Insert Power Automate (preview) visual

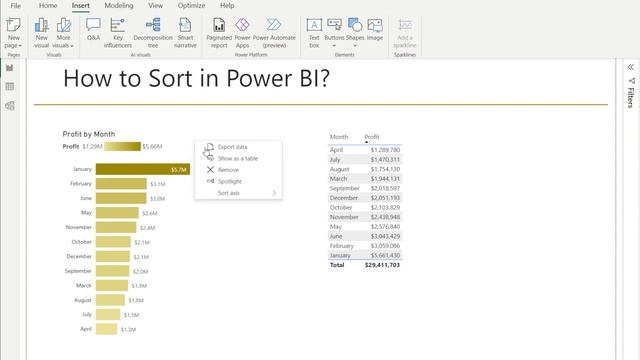pos(274,33)
